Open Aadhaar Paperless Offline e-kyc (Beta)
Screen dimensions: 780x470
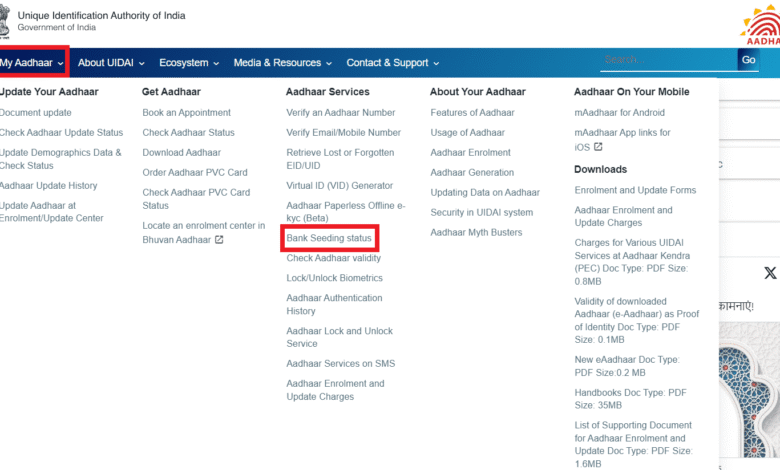point(346,212)
